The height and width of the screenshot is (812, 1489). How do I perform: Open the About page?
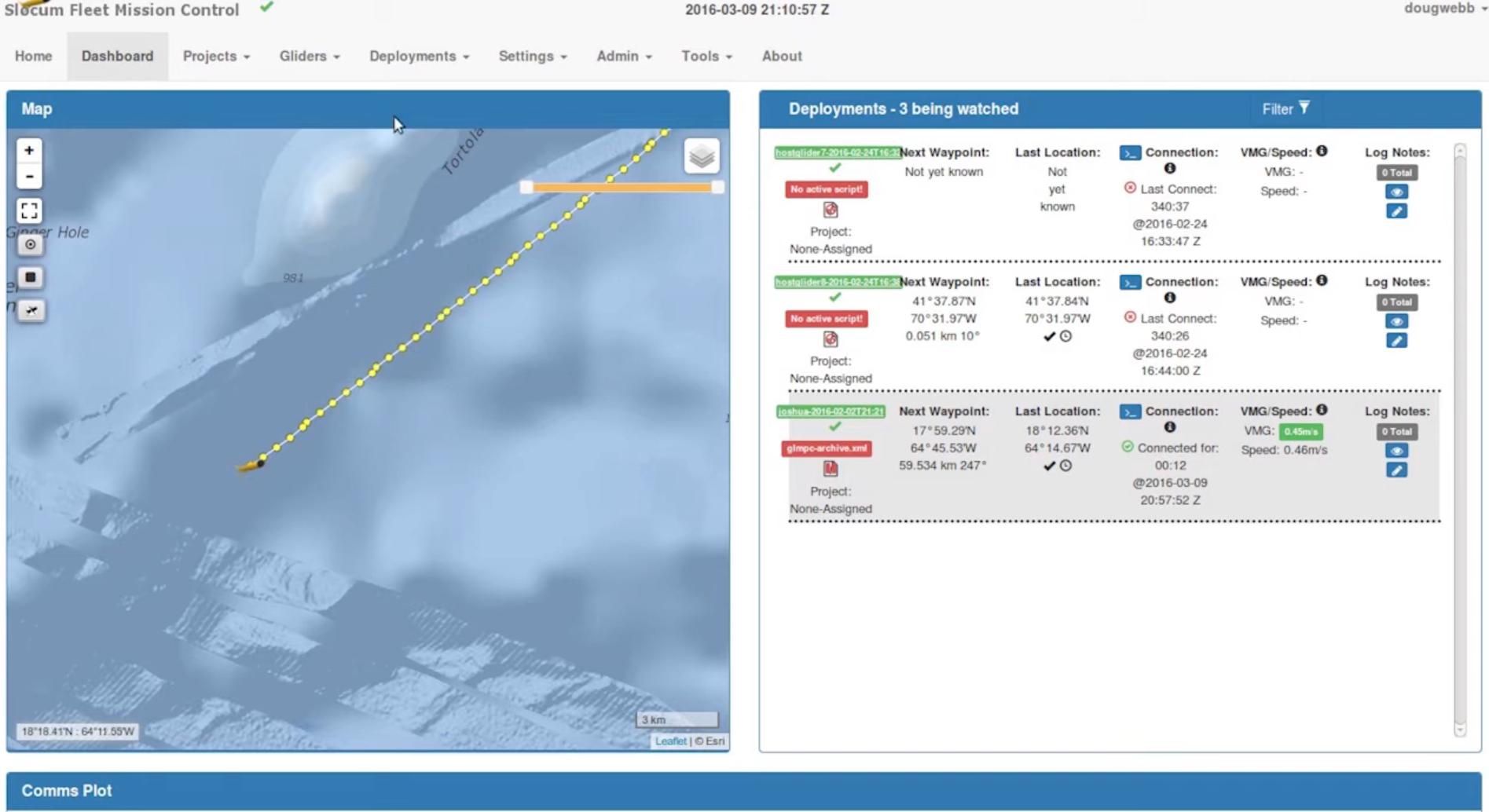(x=782, y=57)
